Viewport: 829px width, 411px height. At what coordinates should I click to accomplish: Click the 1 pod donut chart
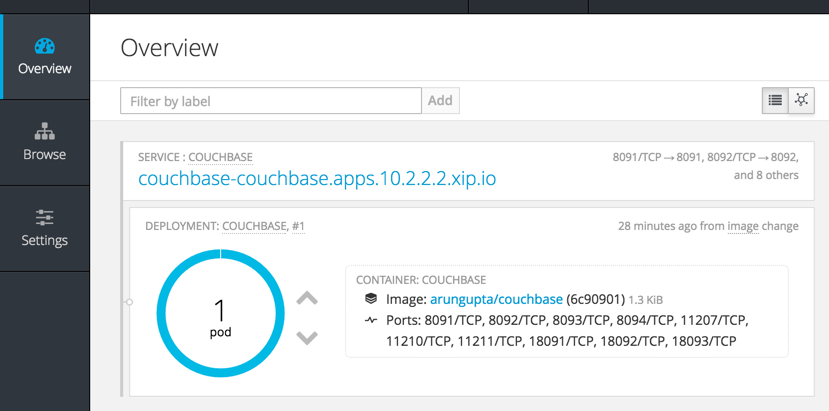(x=220, y=313)
